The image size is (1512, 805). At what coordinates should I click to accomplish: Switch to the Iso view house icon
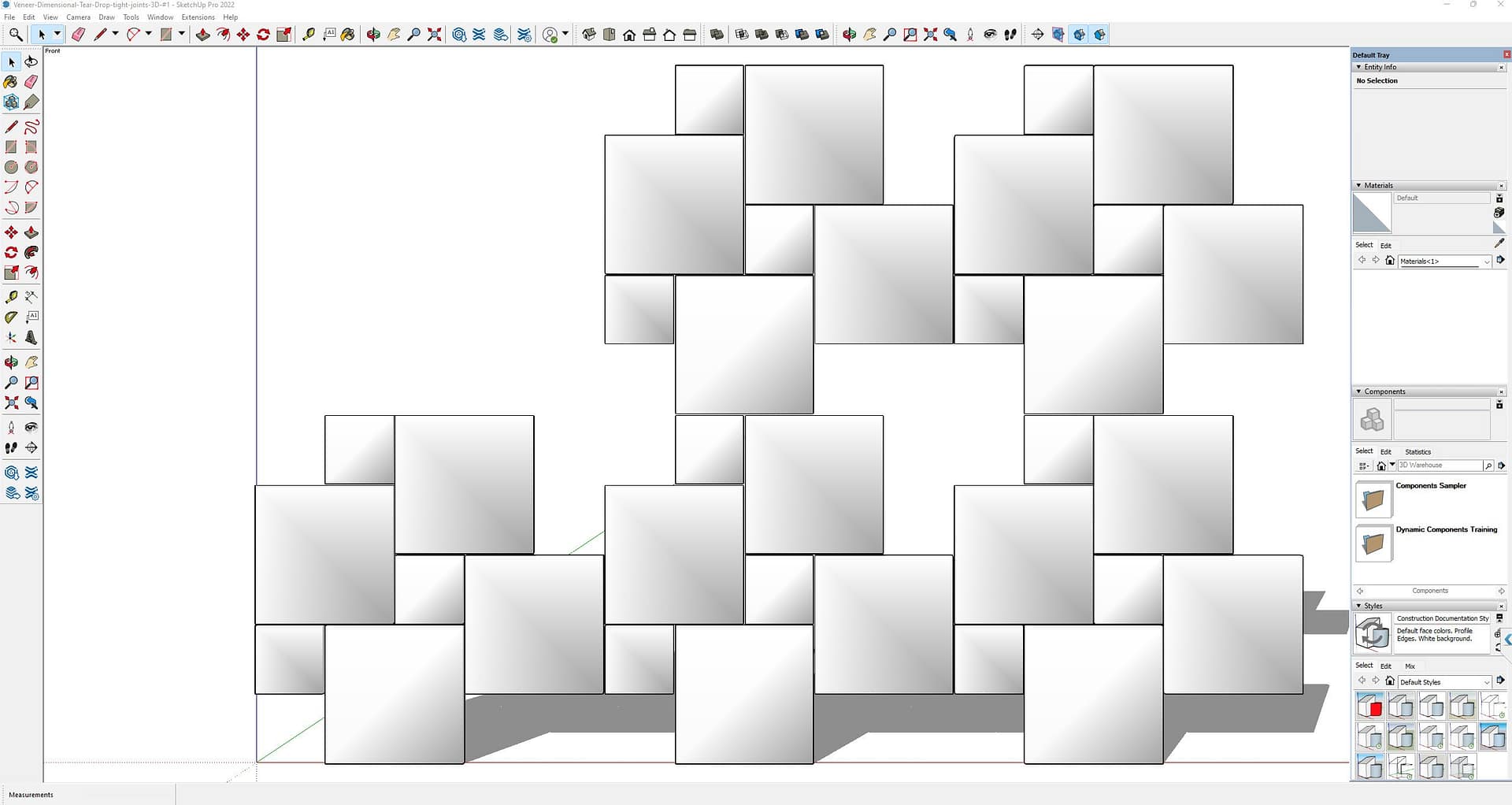pyautogui.click(x=588, y=35)
